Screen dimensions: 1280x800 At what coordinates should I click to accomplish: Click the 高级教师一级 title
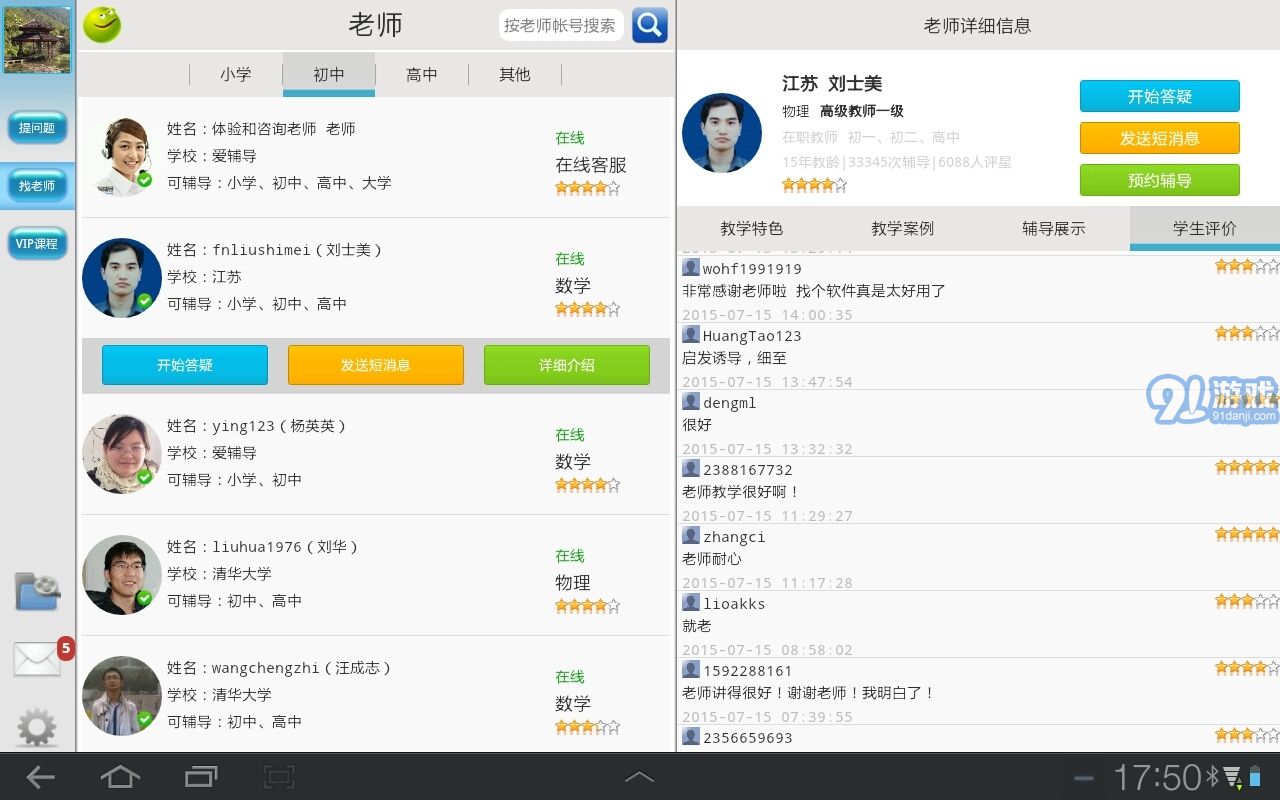[862, 111]
